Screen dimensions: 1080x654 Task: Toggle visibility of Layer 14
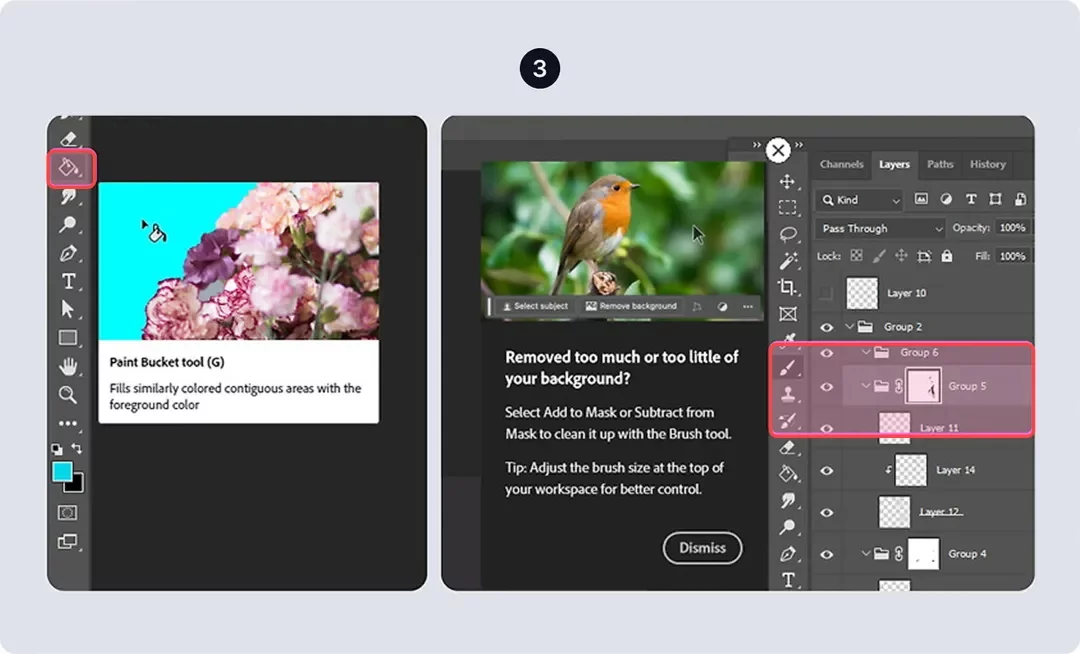827,469
